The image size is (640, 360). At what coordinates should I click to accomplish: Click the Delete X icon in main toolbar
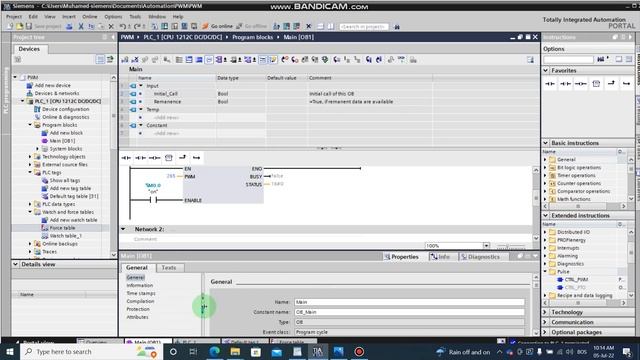(111, 26)
